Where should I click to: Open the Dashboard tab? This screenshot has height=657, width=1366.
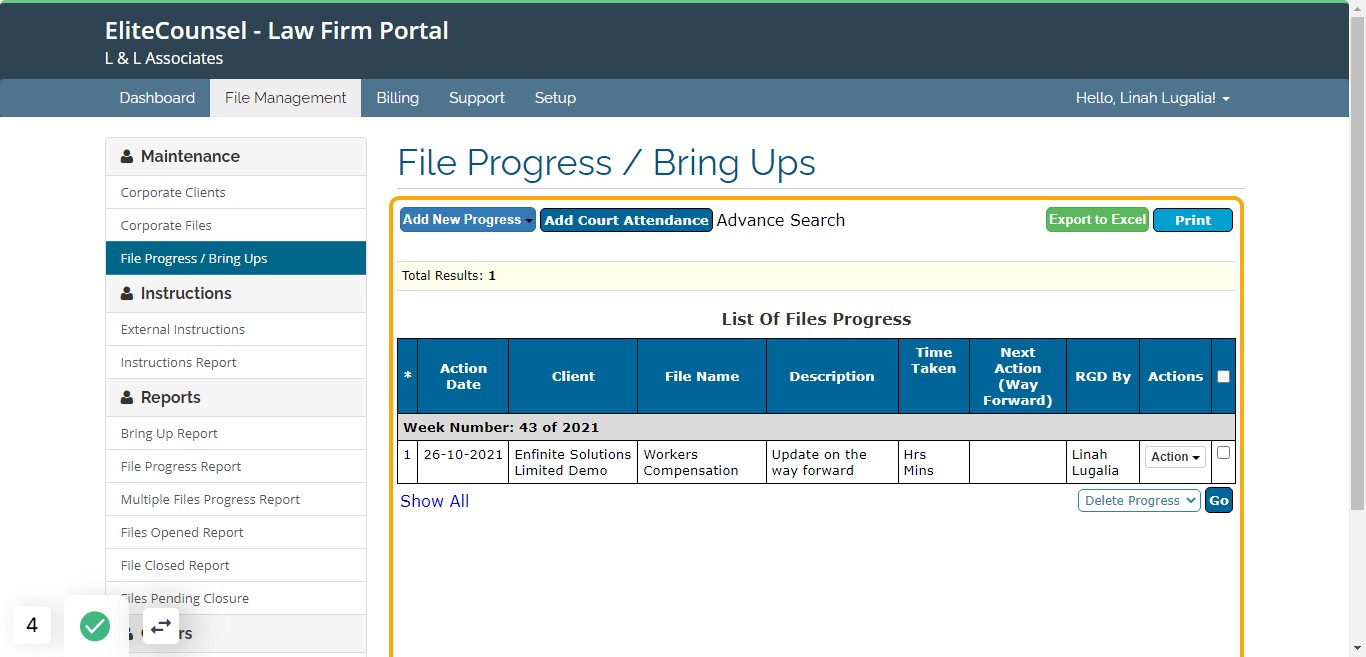[x=157, y=98]
